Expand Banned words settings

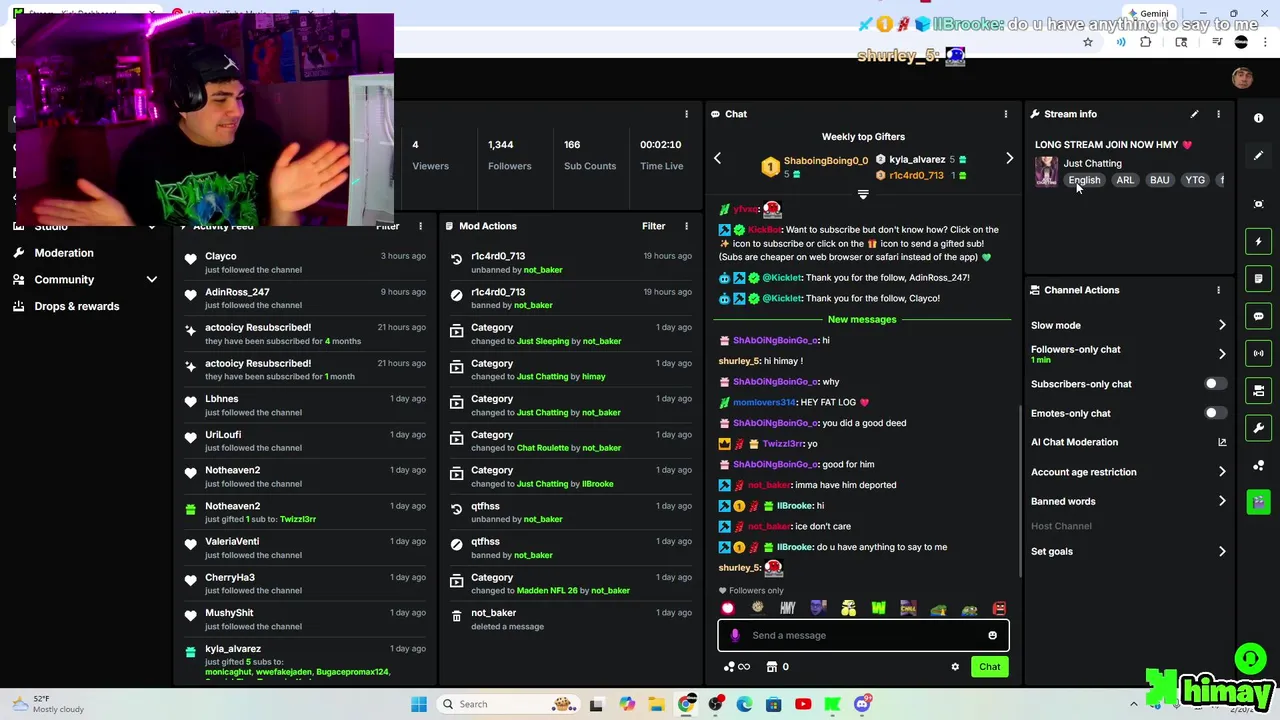click(x=1222, y=501)
